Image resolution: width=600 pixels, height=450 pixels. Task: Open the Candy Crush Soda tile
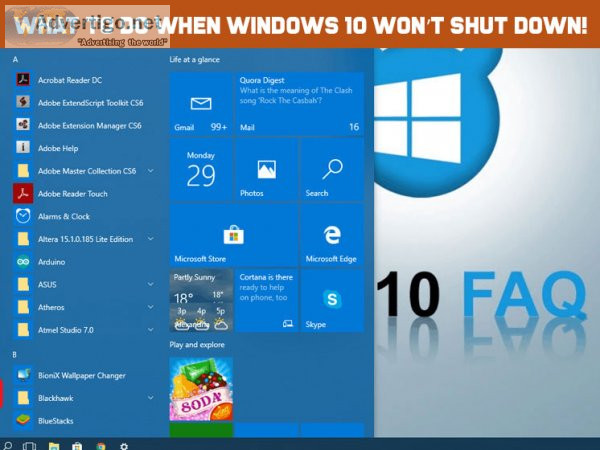tap(201, 389)
